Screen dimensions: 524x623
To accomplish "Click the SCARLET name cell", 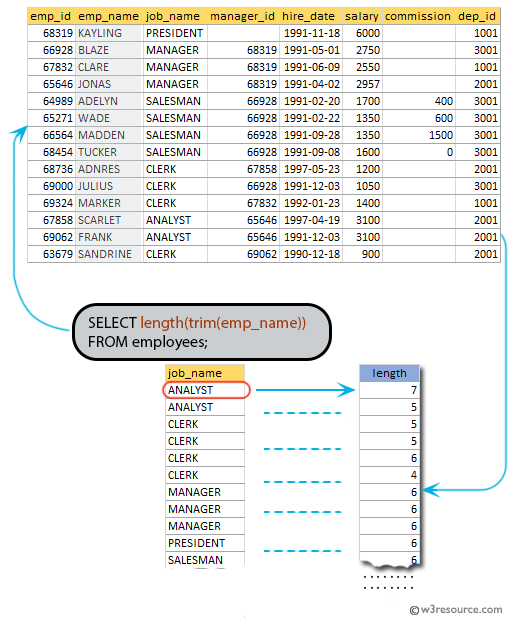I will click(108, 220).
